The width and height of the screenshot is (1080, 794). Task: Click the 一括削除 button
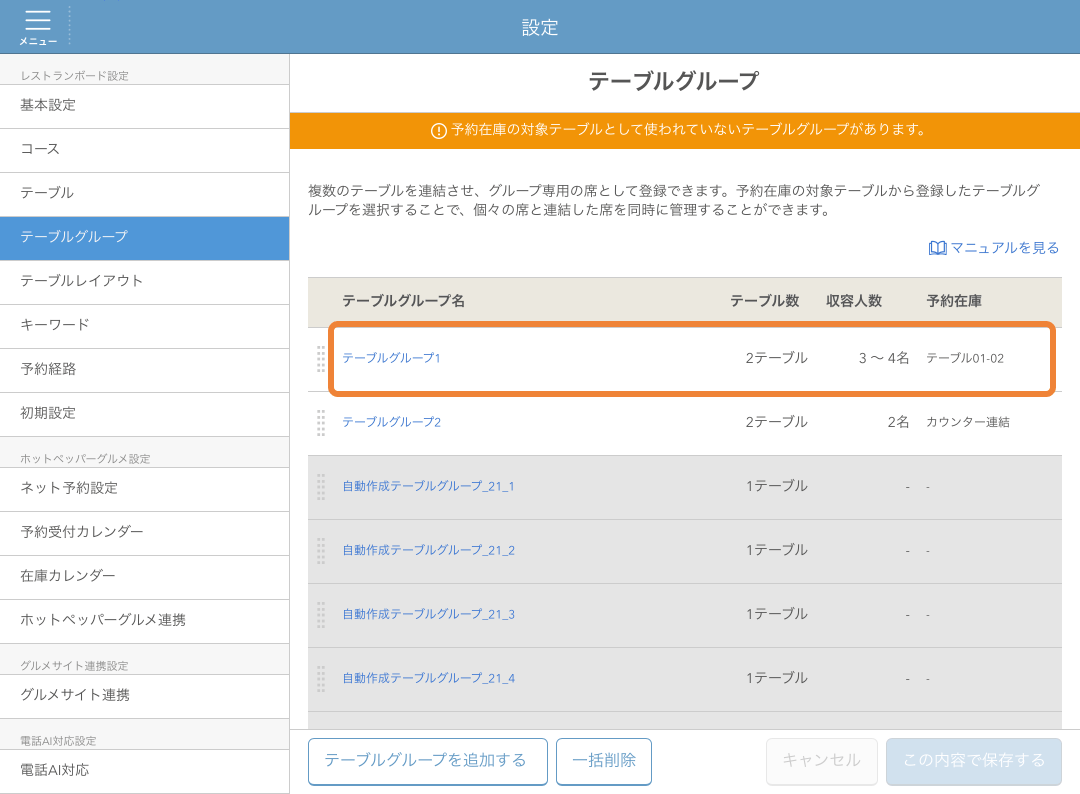pyautogui.click(x=604, y=761)
